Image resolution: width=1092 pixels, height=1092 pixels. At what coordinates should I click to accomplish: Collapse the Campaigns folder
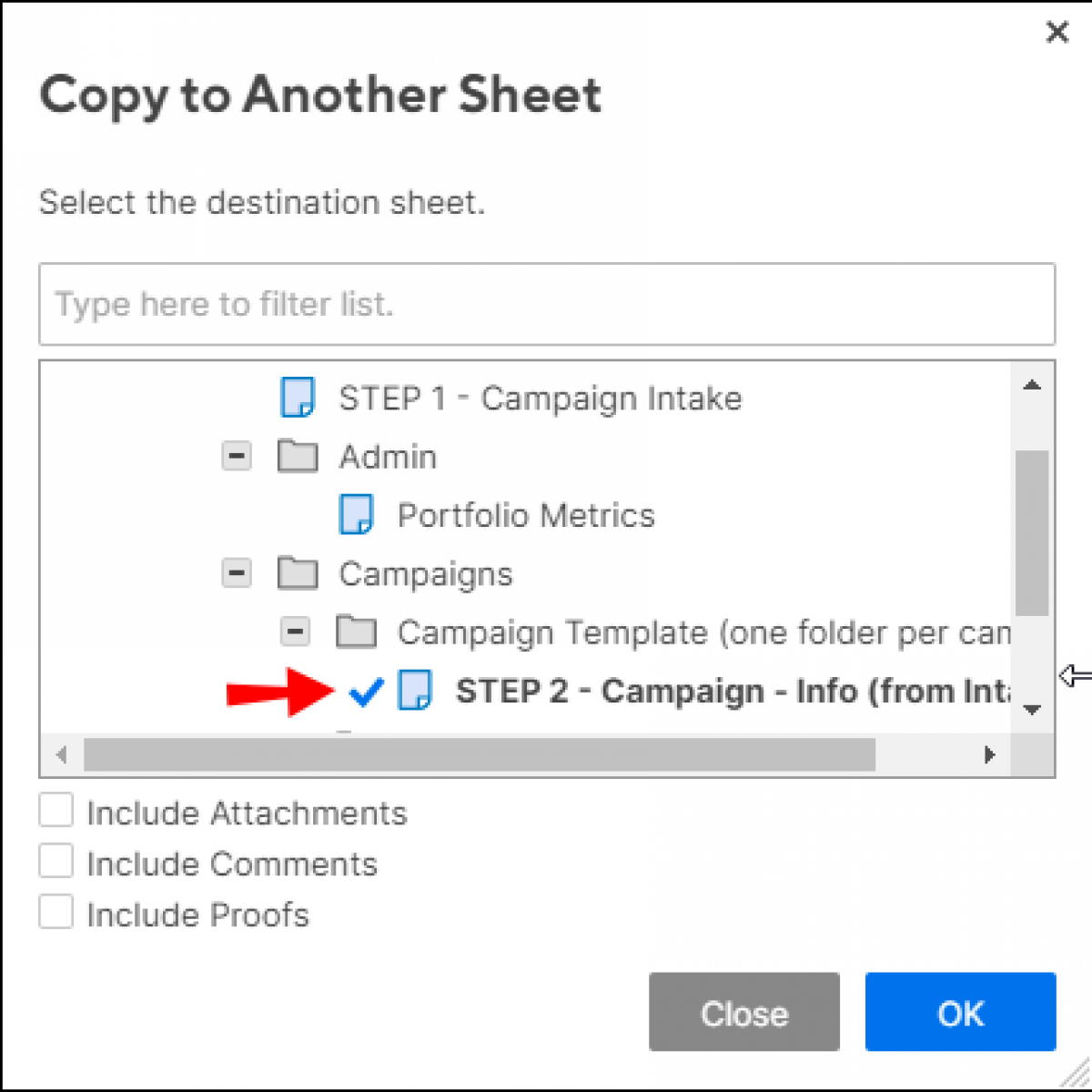(236, 573)
